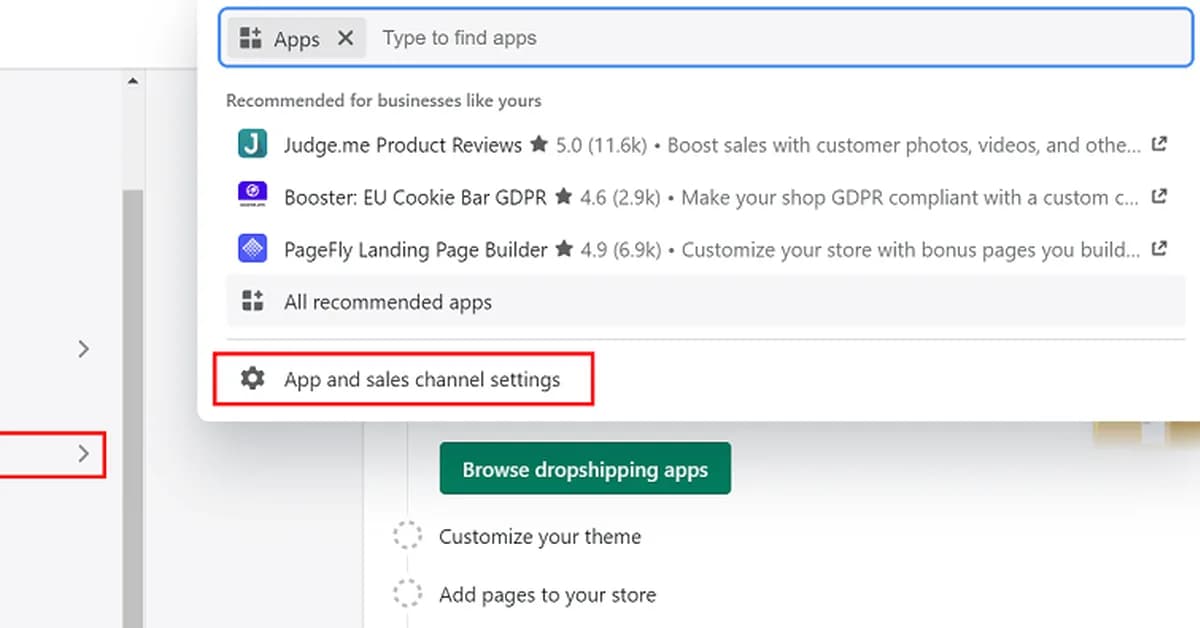Open App and sales channel settings entry
This screenshot has height=628, width=1200.
tap(422, 379)
